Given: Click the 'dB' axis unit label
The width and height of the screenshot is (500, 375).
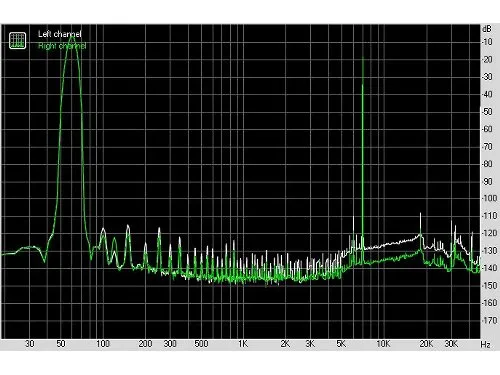Looking at the screenshot, I should click(x=487, y=29).
